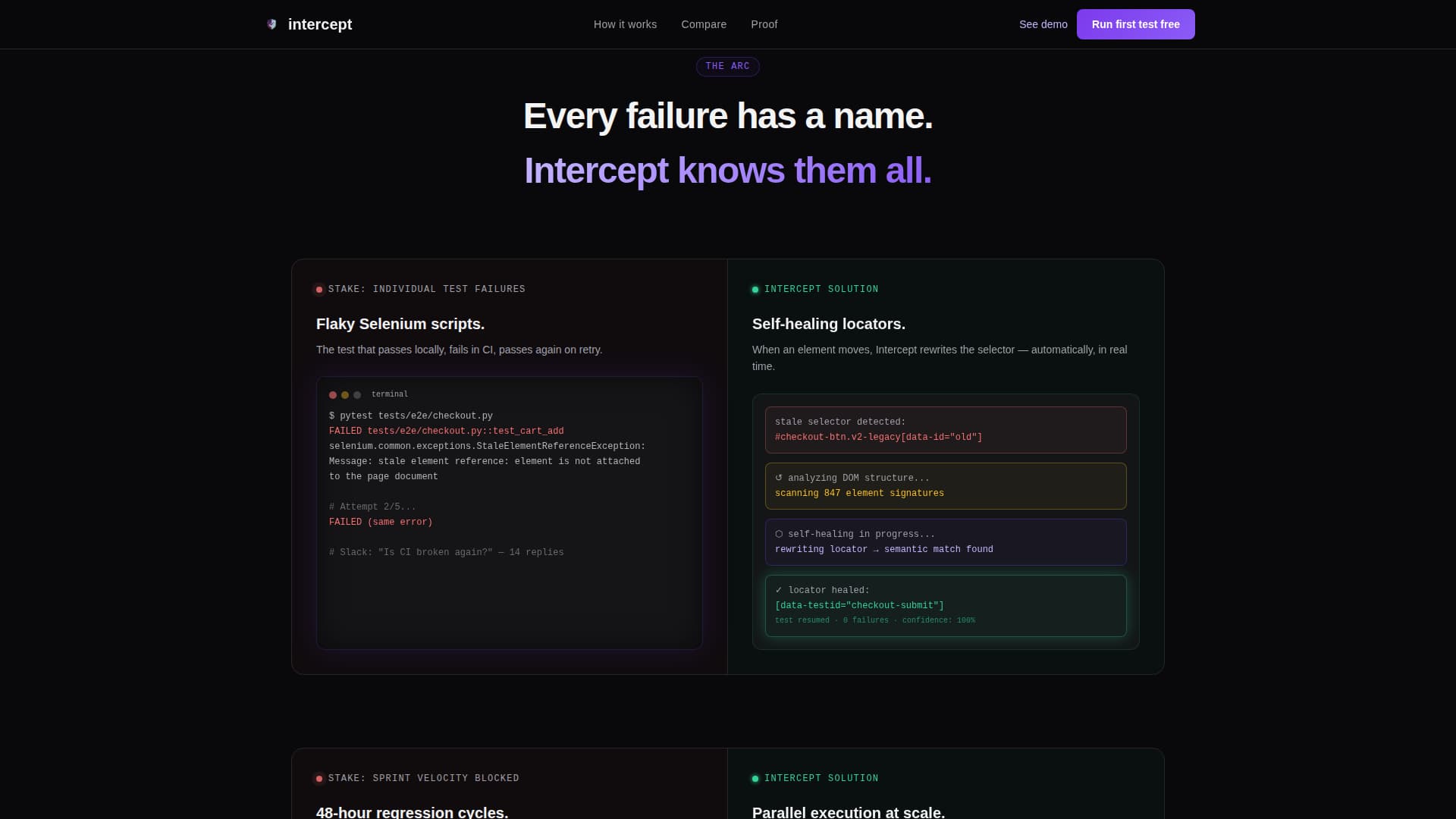
Task: Click the intercept brand name
Action: 320,24
